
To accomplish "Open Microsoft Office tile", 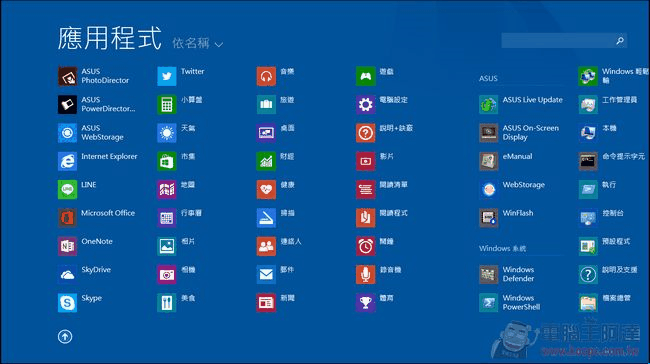I will pos(97,218).
